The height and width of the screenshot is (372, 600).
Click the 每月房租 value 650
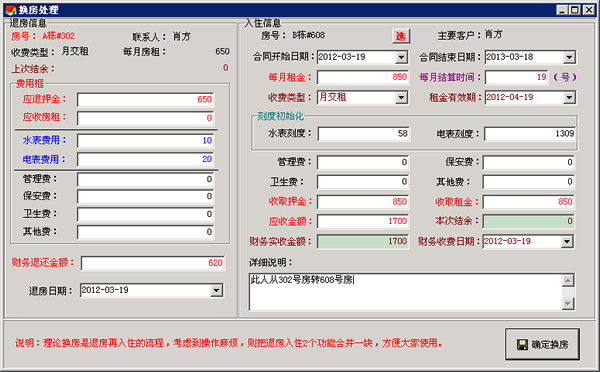click(222, 51)
